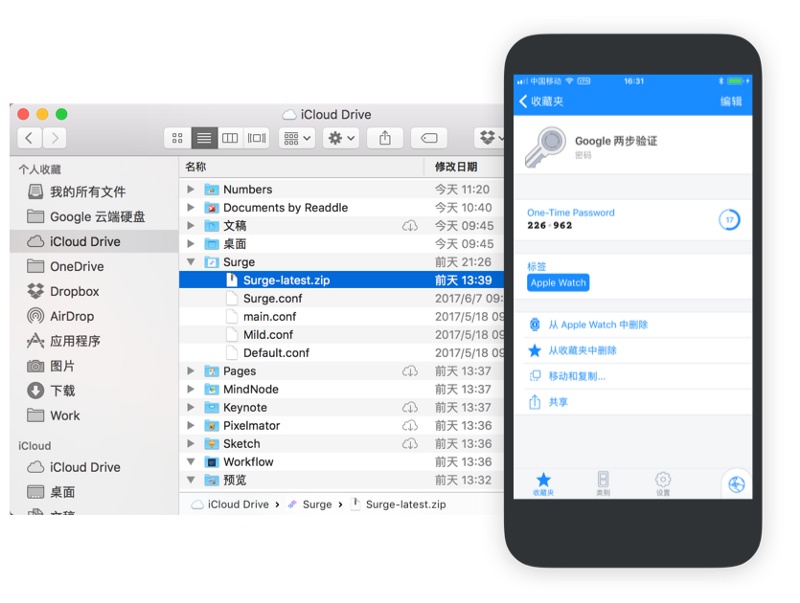Screen dimensions: 800x603
Task: Switch Finder to icon view
Action: point(178,138)
